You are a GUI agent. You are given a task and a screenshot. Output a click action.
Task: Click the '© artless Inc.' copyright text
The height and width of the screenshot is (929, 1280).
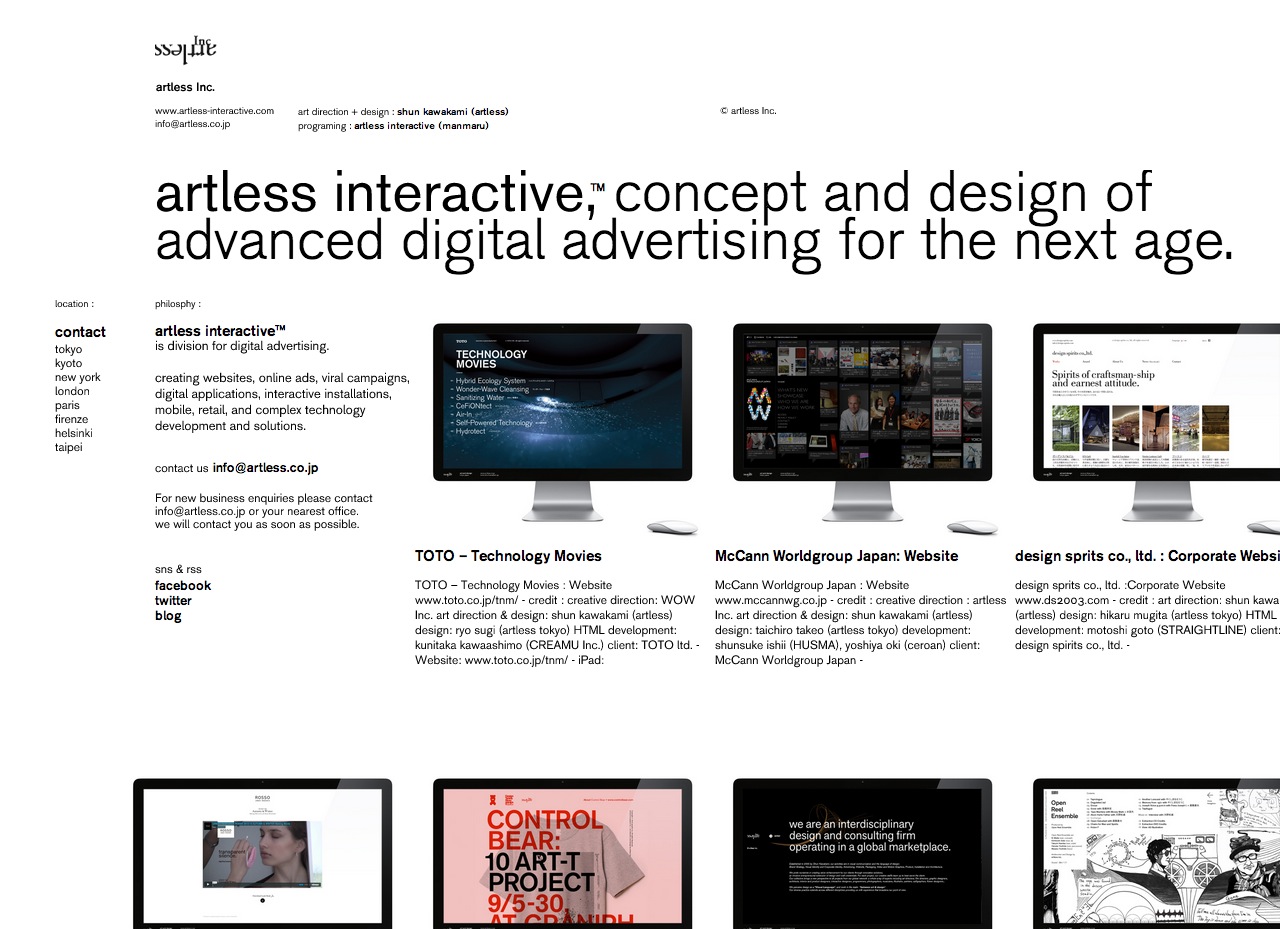tap(748, 111)
